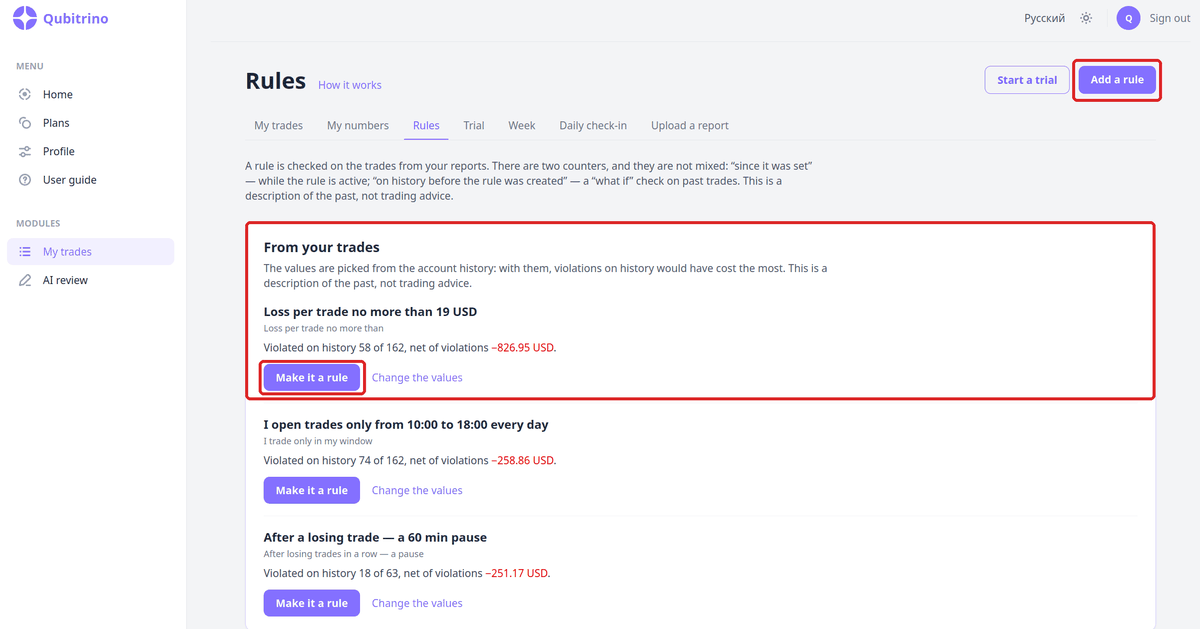Make the 60 min pause rule
Image resolution: width=1200 pixels, height=629 pixels.
312,603
